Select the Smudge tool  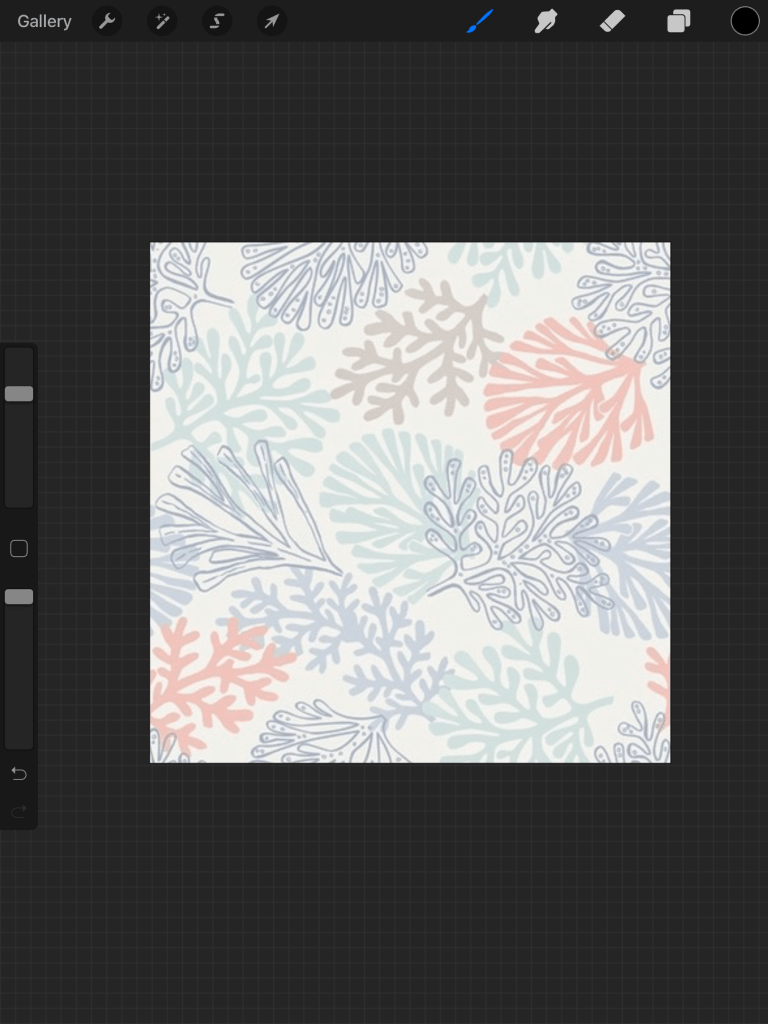click(546, 21)
